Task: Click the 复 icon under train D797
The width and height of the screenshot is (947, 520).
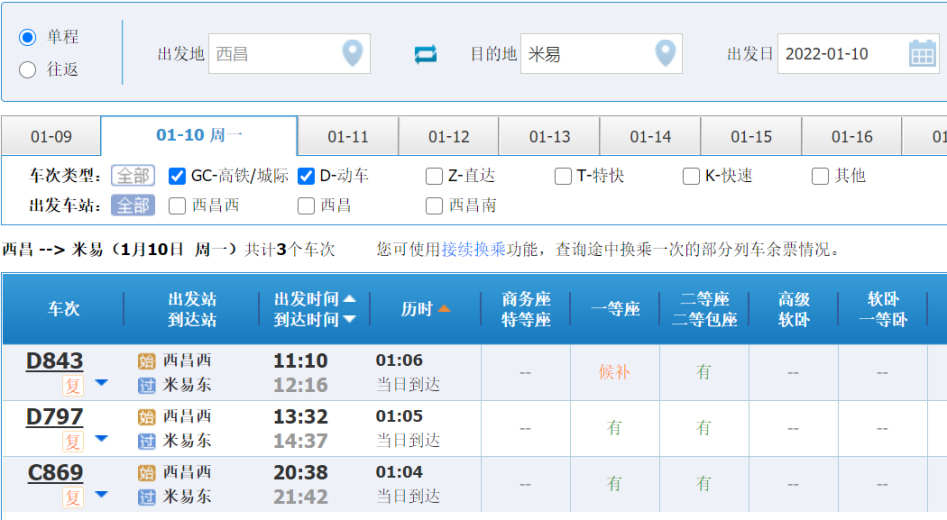Action: [72, 441]
